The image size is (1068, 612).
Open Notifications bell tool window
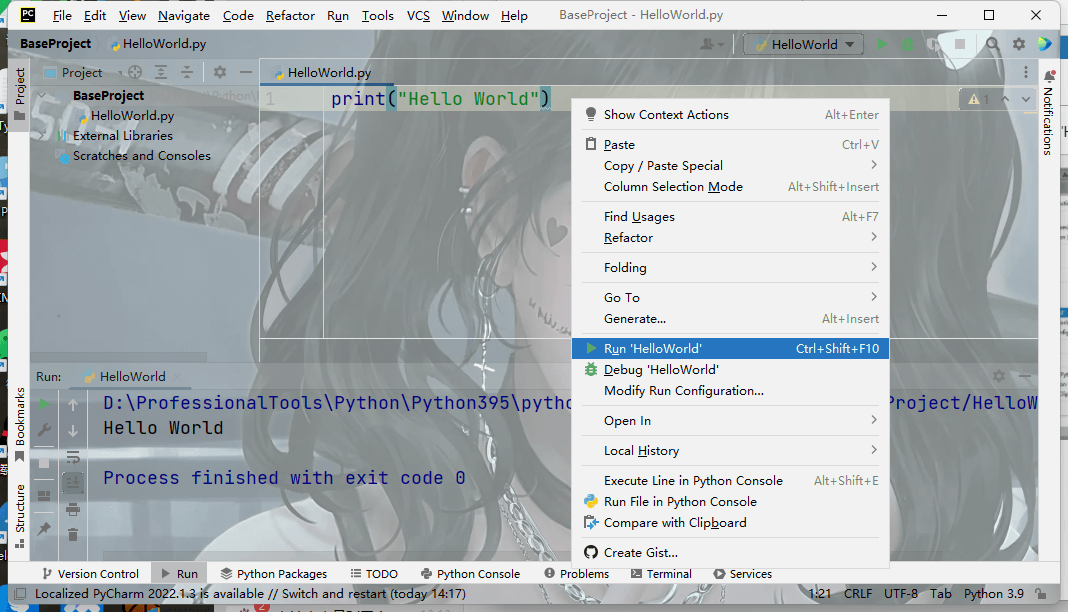(x=1050, y=76)
